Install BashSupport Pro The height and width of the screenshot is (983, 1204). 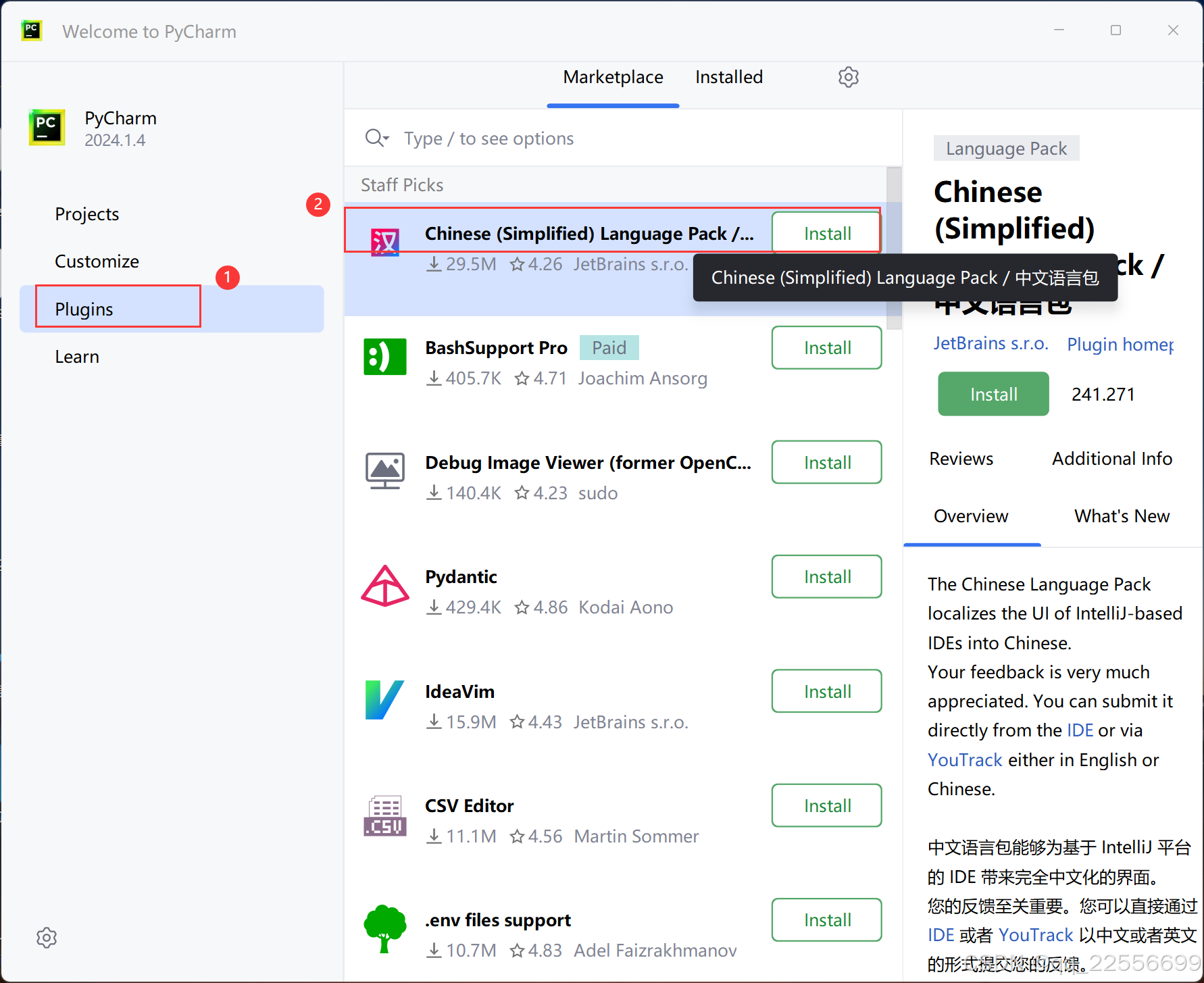826,348
